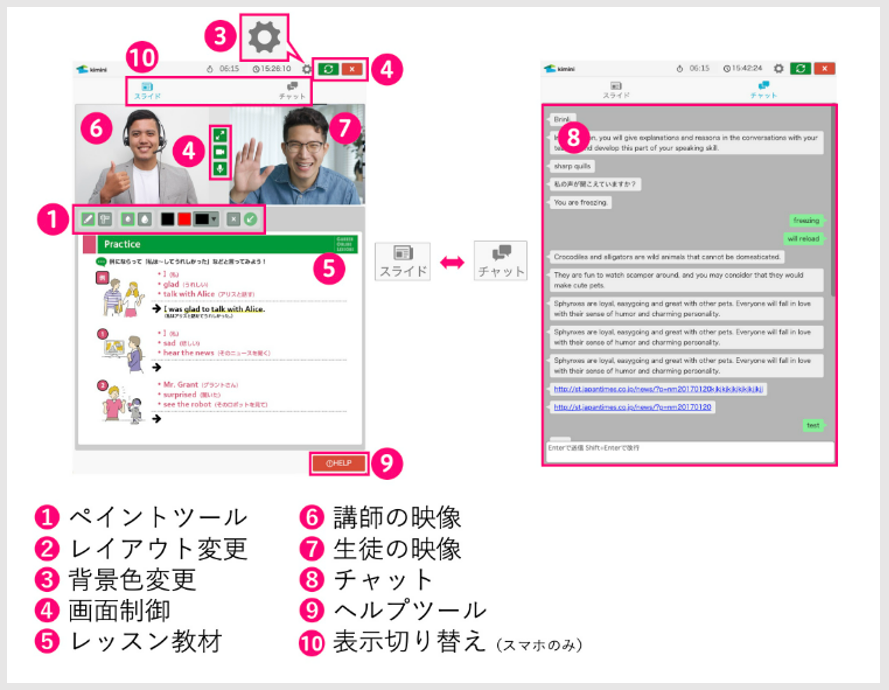This screenshot has width=889, height=690.
Task: Click the Japanese 私の声が聞こえていますか？ message
Action: tap(595, 184)
